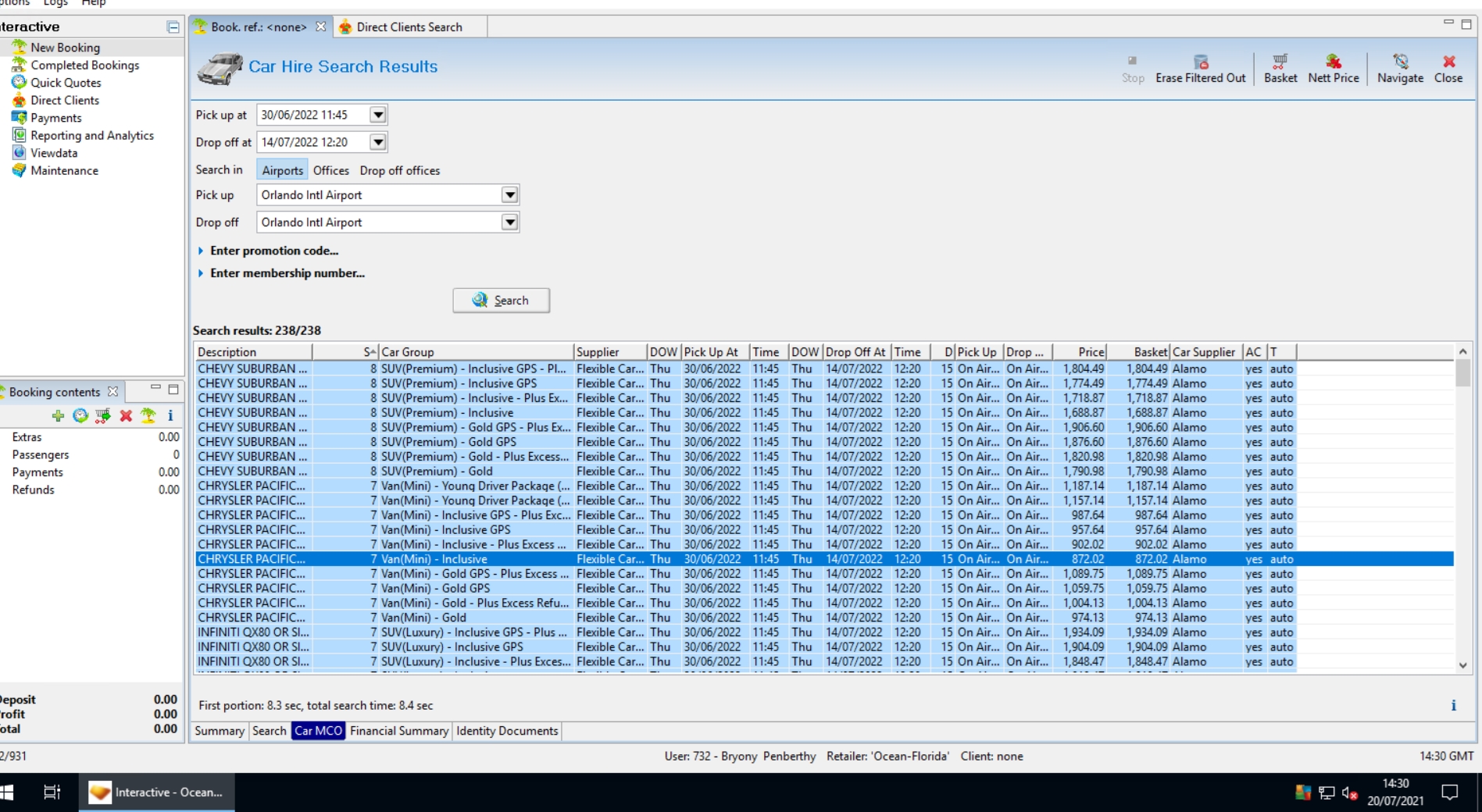Click the Erase Filtered Out toolbar icon
1482x812 pixels.
point(1201,69)
